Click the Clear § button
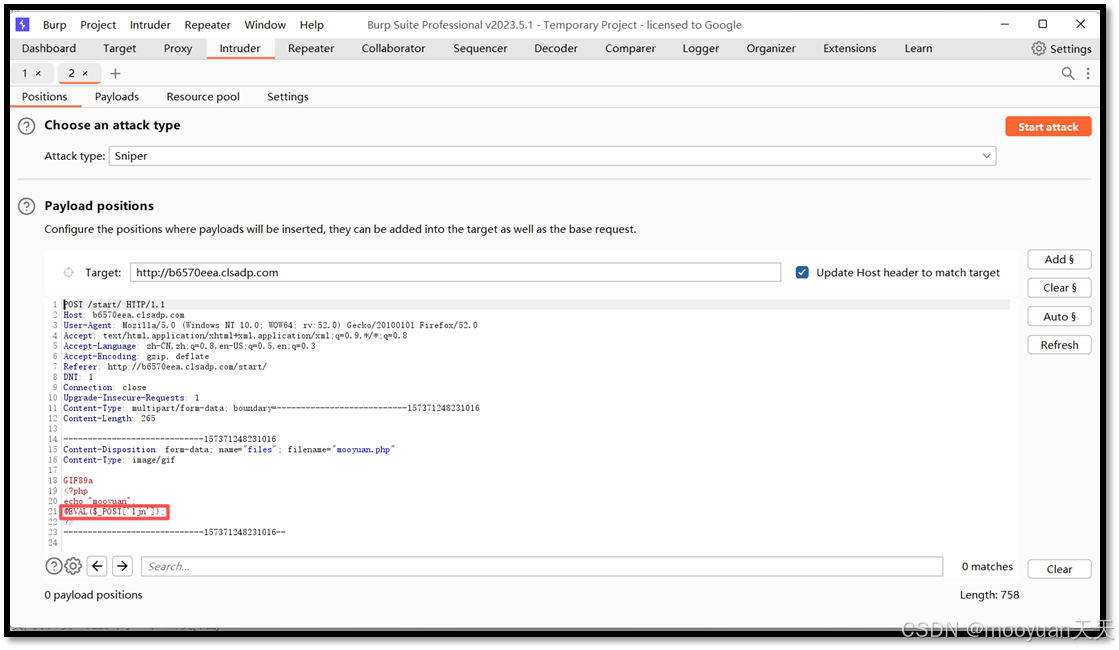This screenshot has width=1119, height=650. [x=1059, y=288]
